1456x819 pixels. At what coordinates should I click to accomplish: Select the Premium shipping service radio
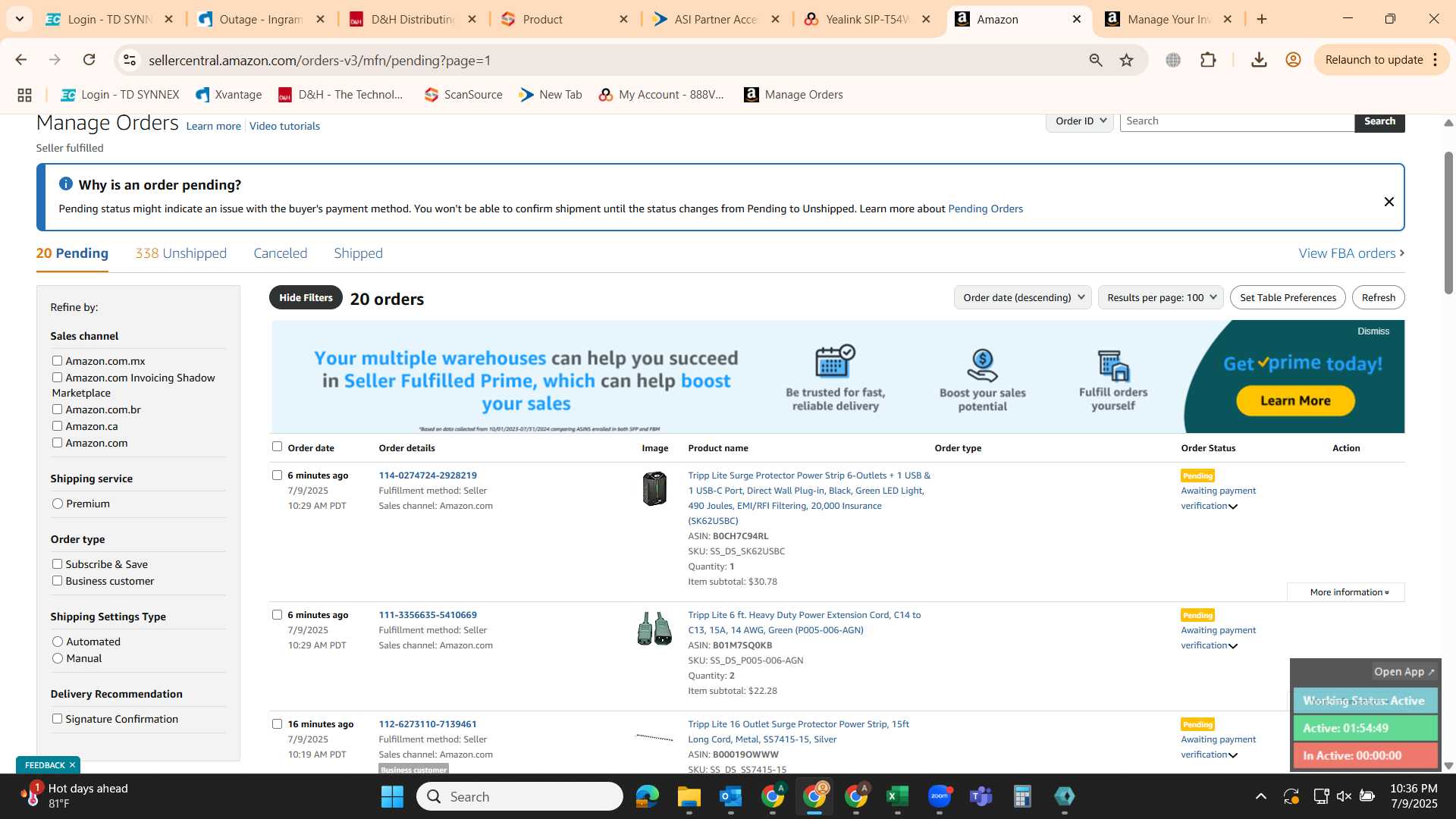[x=58, y=504]
